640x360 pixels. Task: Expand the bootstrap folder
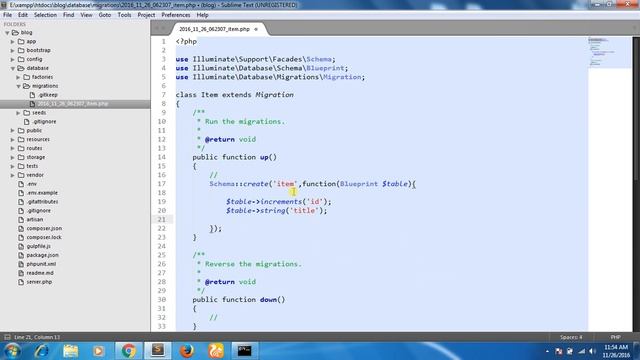[13, 51]
